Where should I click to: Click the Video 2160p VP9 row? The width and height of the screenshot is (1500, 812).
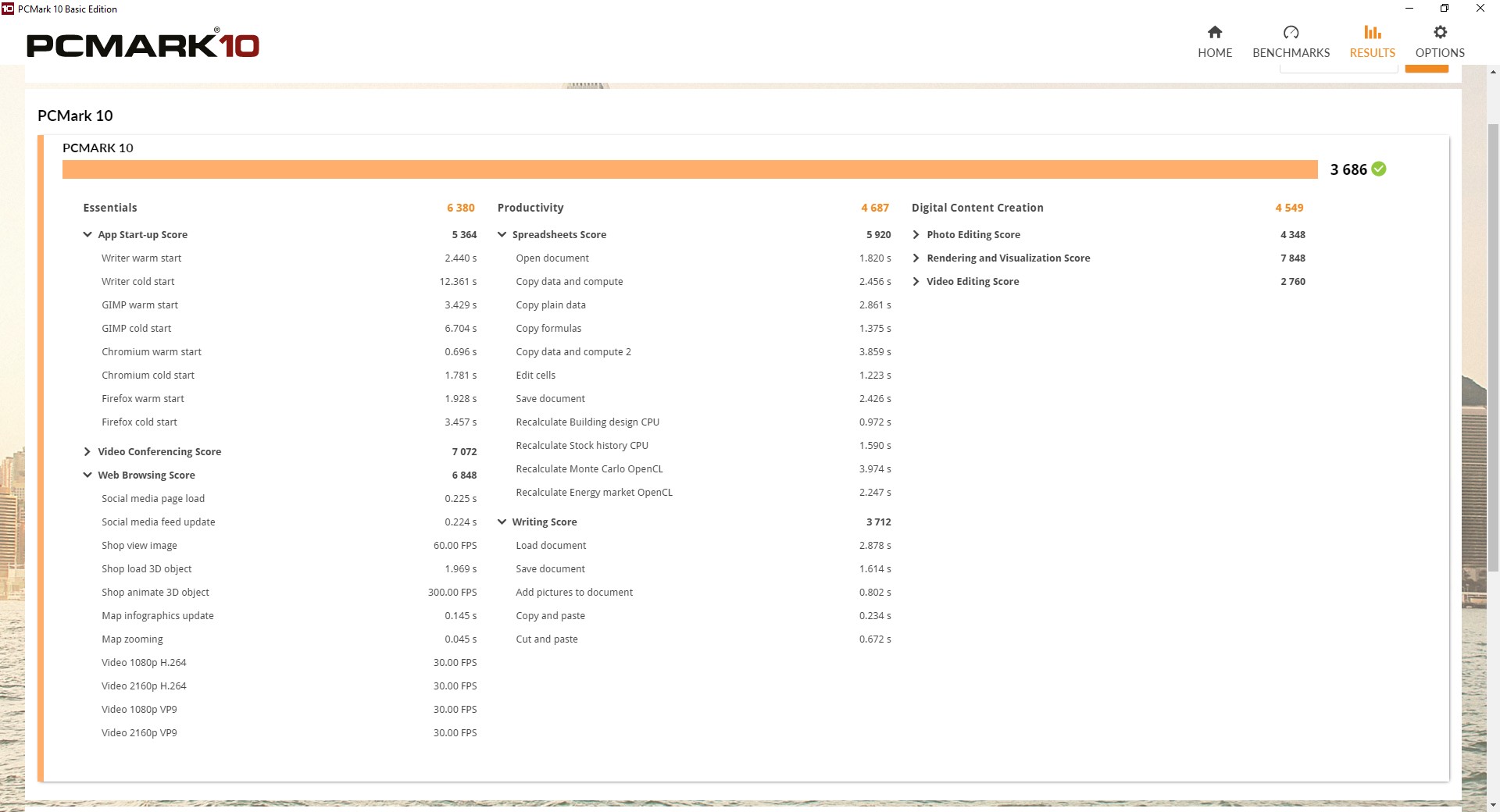click(288, 732)
